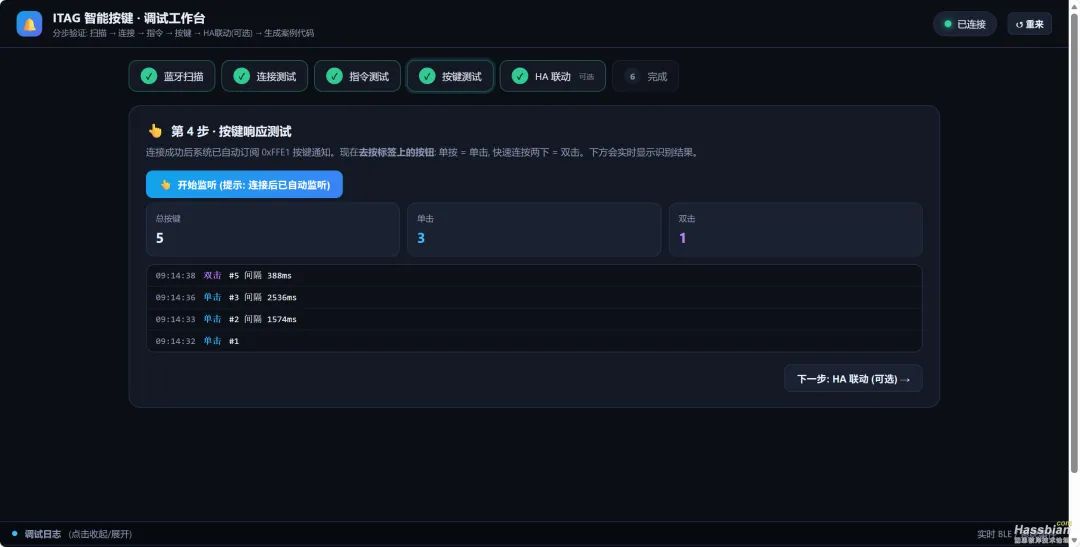Switch to the 完成 step tab
Screen dimensions: 1080x547
point(645,76)
